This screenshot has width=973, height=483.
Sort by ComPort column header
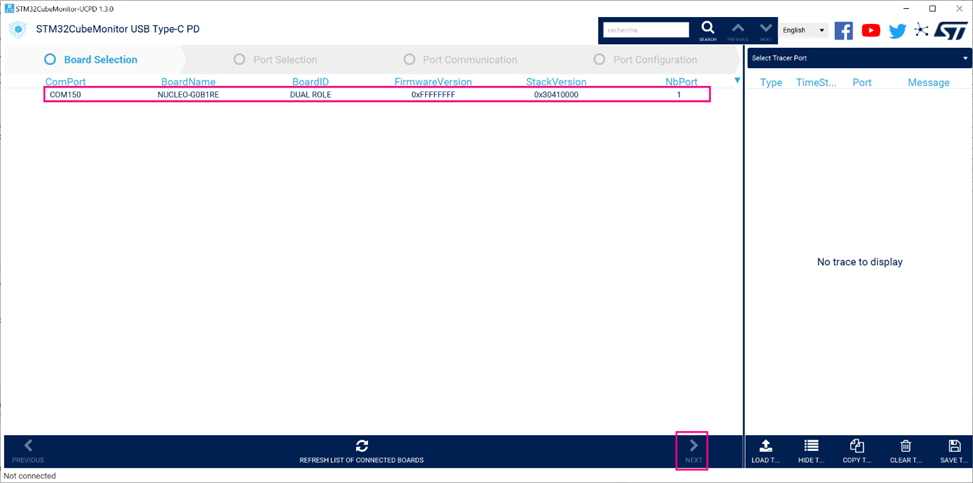[x=66, y=82]
